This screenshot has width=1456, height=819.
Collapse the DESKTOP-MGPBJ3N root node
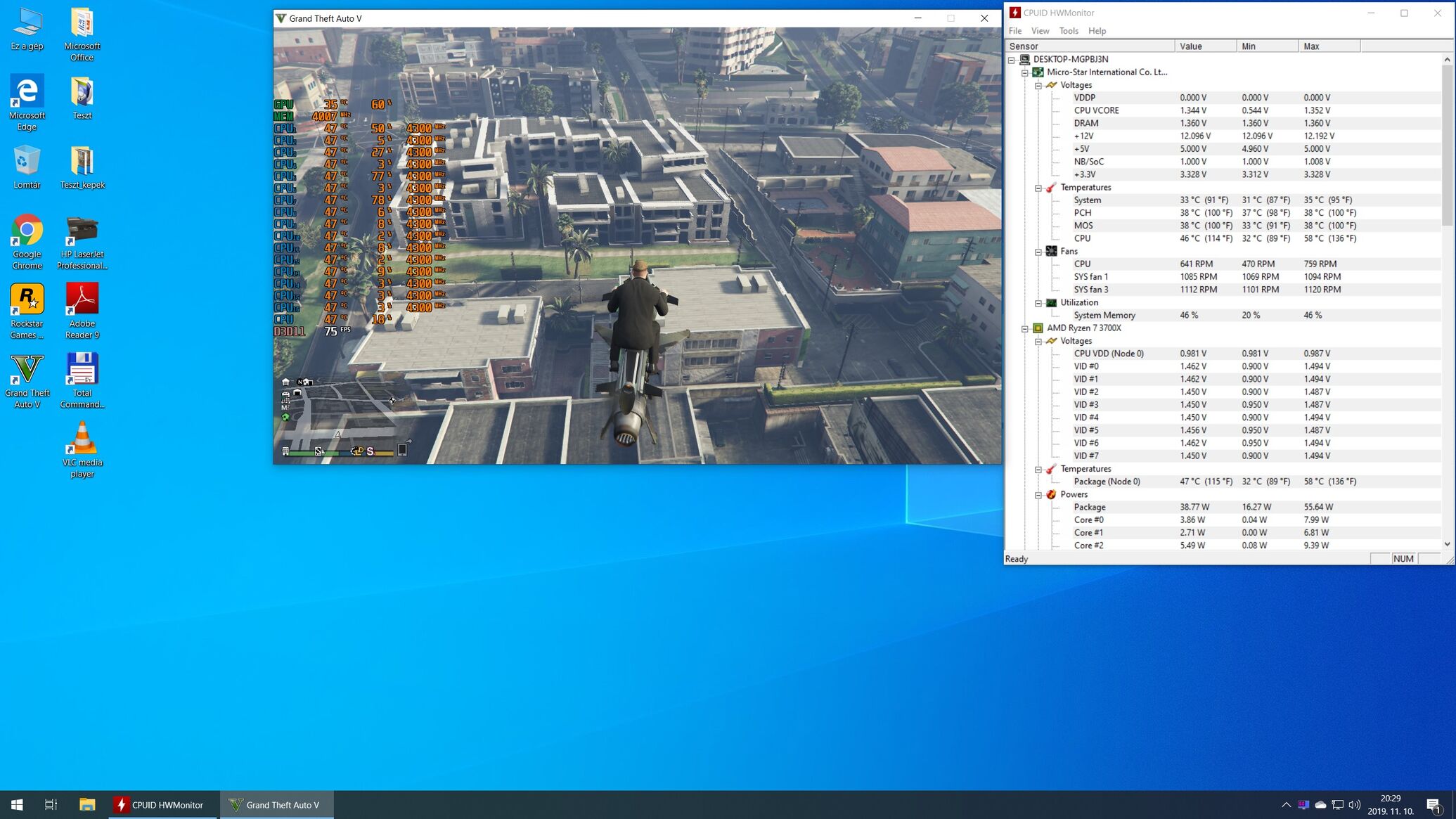pos(1012,60)
